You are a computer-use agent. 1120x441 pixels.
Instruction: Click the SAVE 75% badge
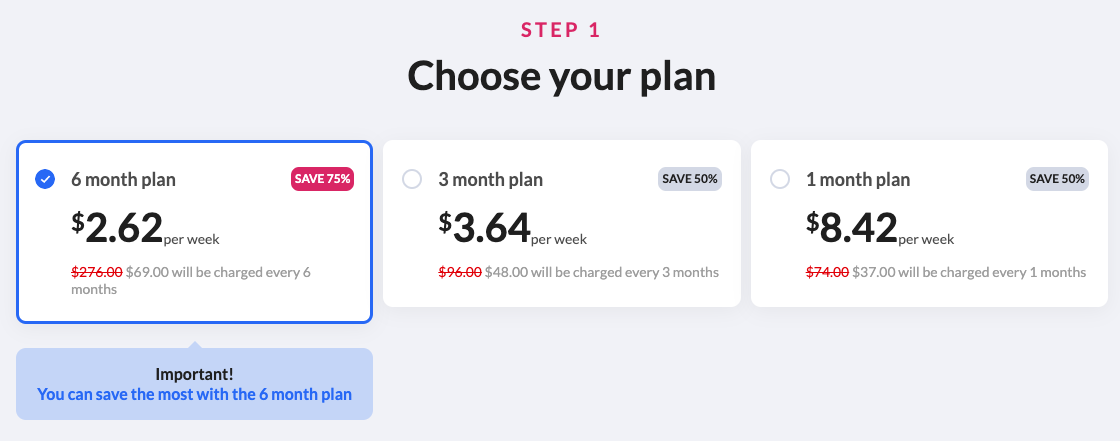click(322, 179)
